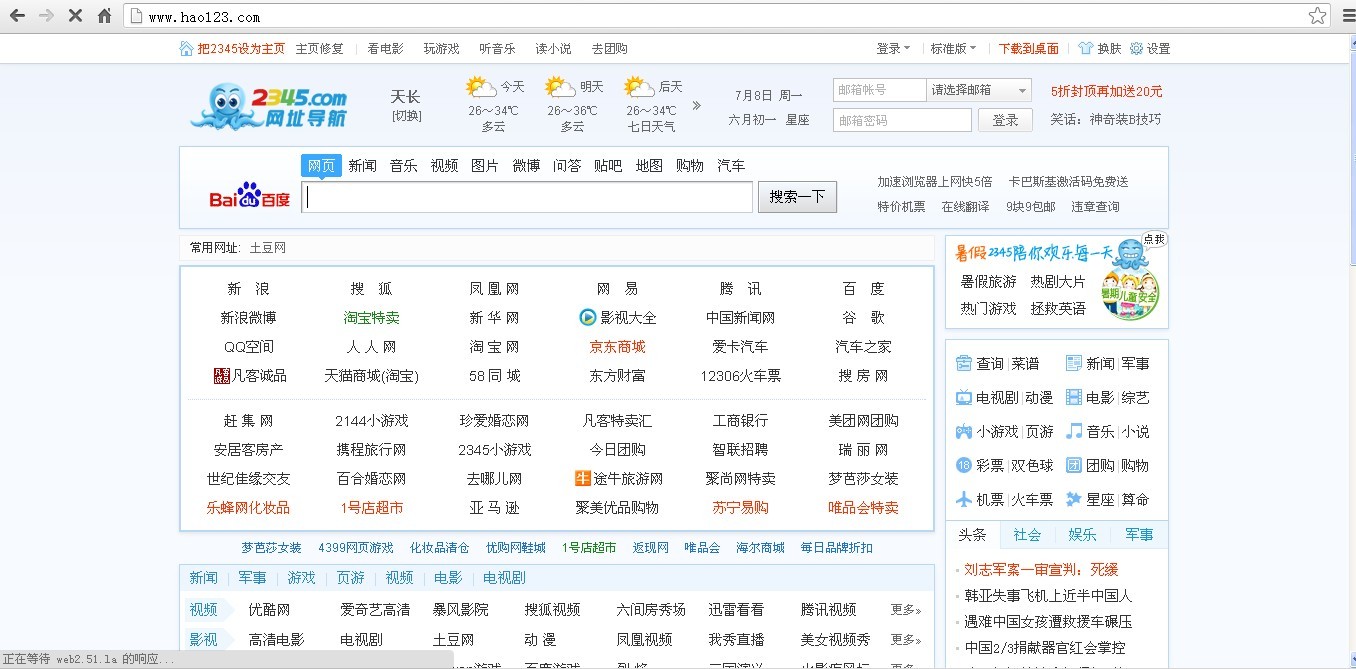Open the 5折封顶再加送20元 promo link
Image resolution: width=1356 pixels, height=669 pixels.
tap(1106, 91)
